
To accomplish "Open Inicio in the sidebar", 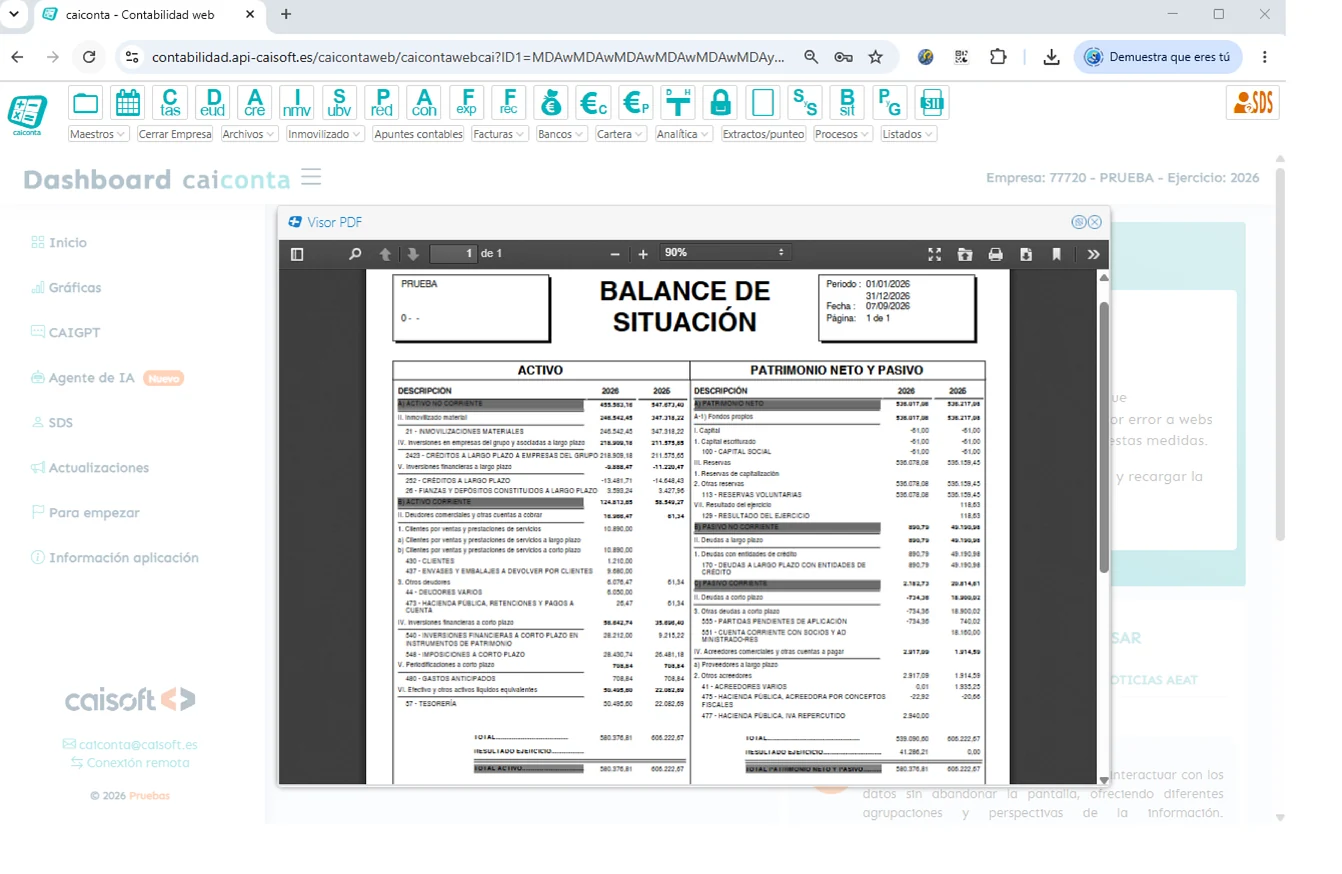I will (x=59, y=242).
